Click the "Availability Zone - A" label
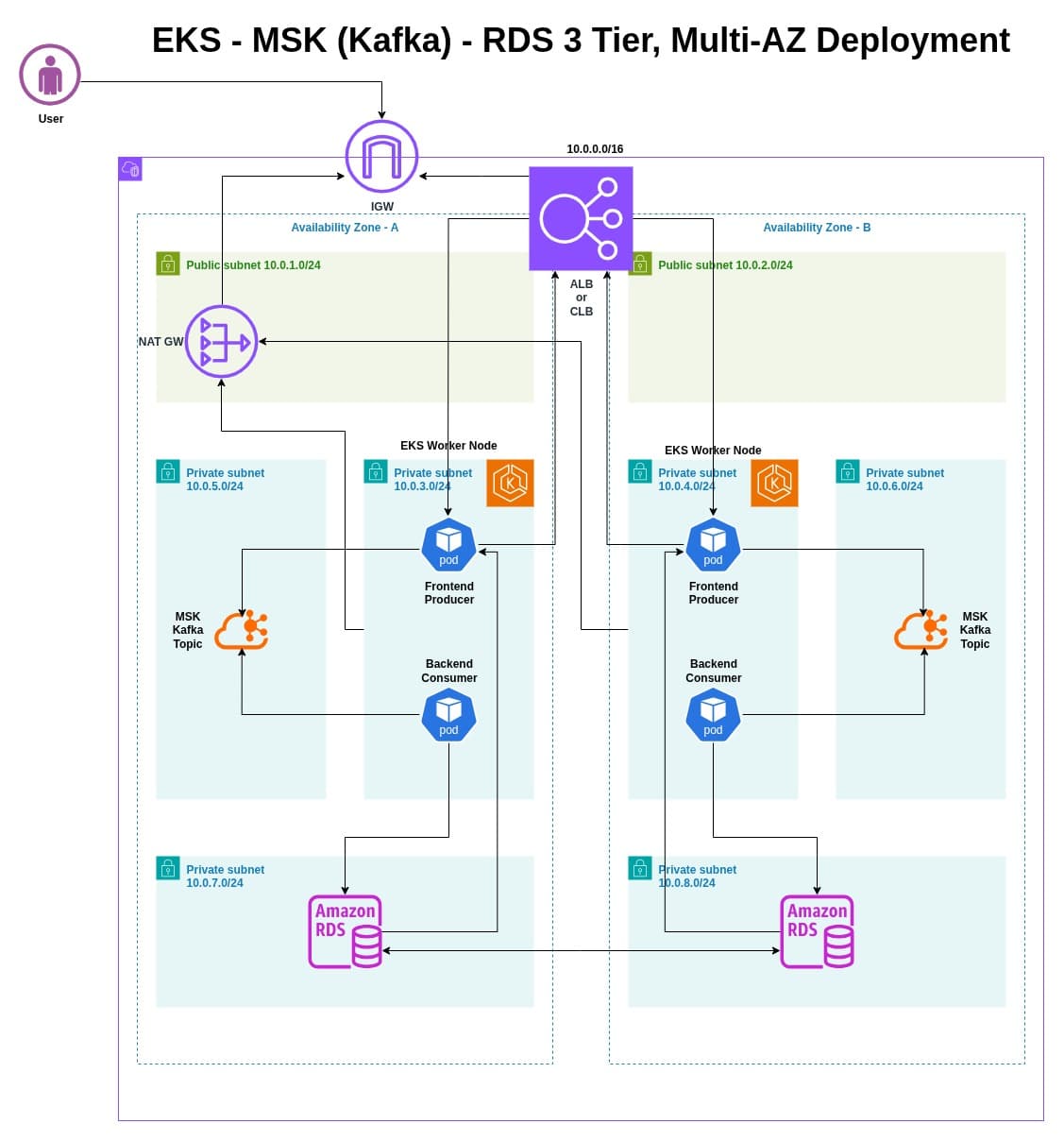 tap(345, 228)
